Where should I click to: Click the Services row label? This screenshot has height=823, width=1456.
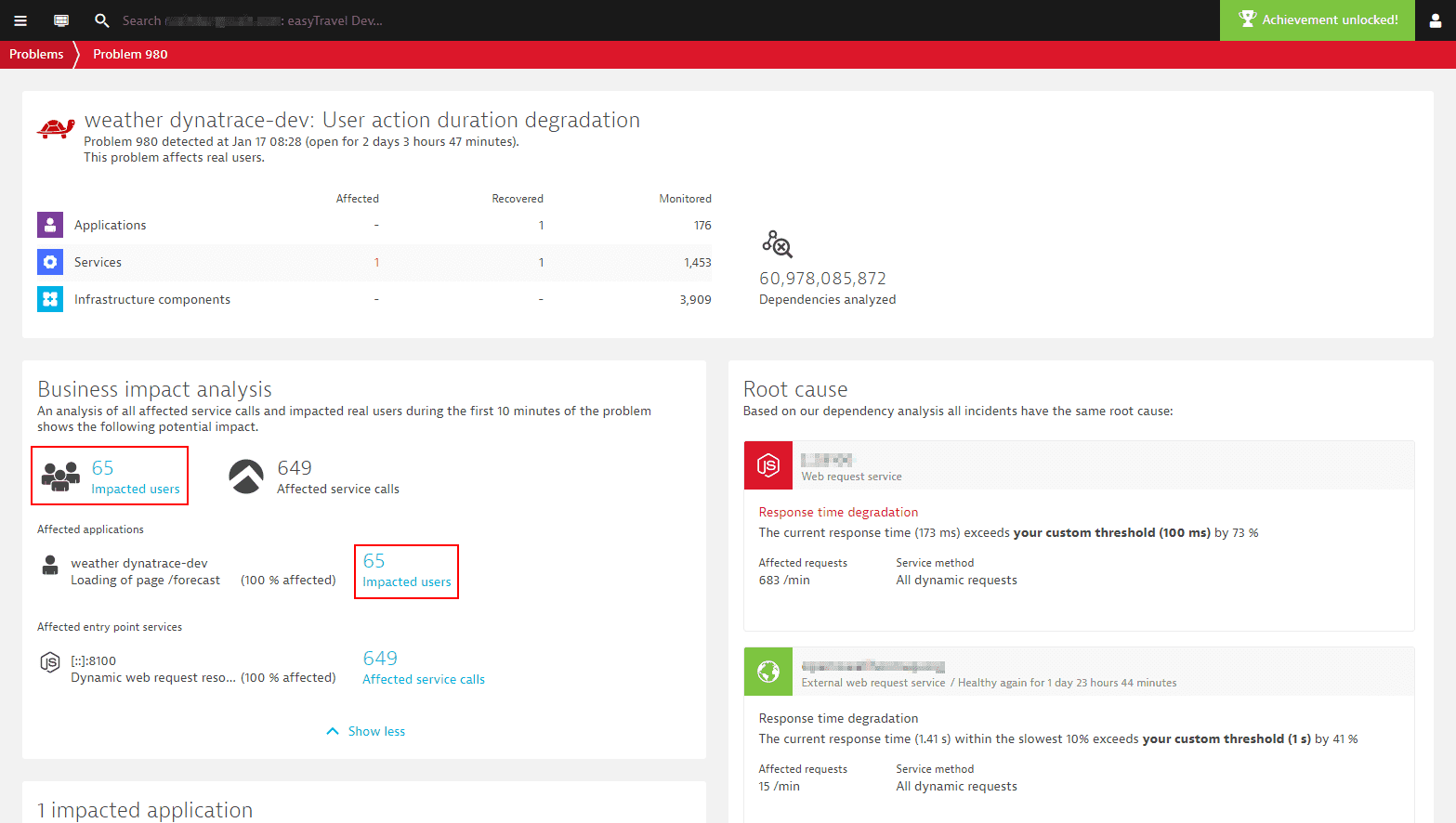point(98,262)
